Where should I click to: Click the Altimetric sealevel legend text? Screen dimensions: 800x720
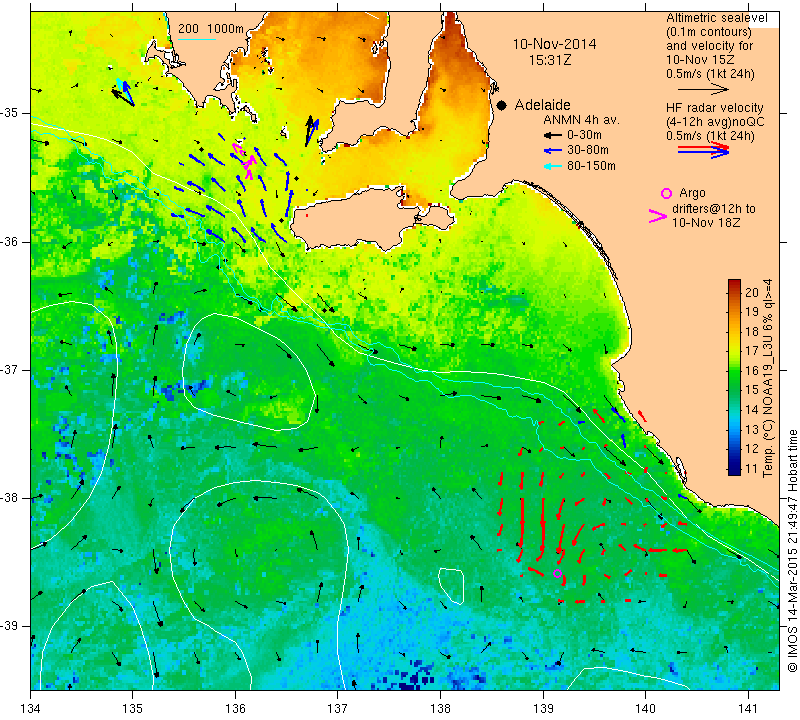pos(716,18)
